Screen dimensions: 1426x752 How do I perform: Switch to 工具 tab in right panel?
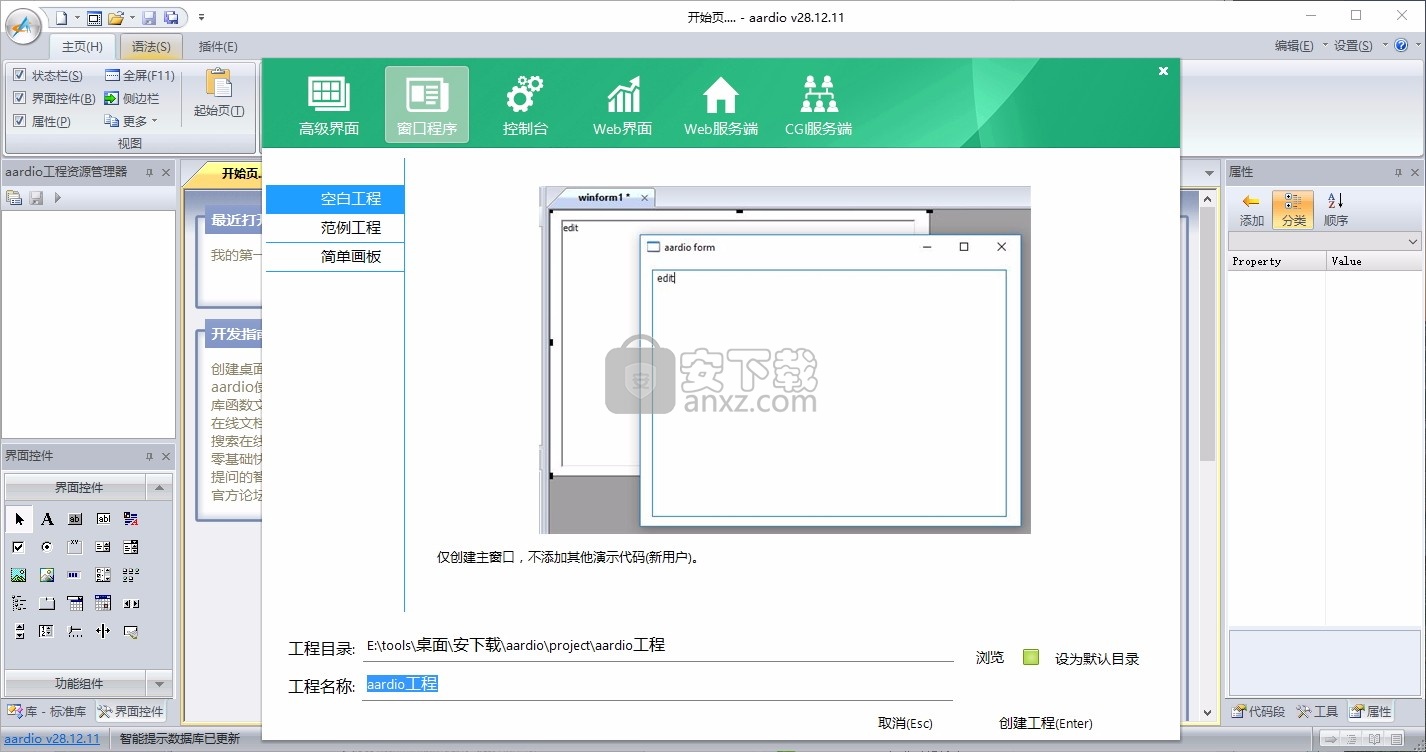click(1317, 711)
